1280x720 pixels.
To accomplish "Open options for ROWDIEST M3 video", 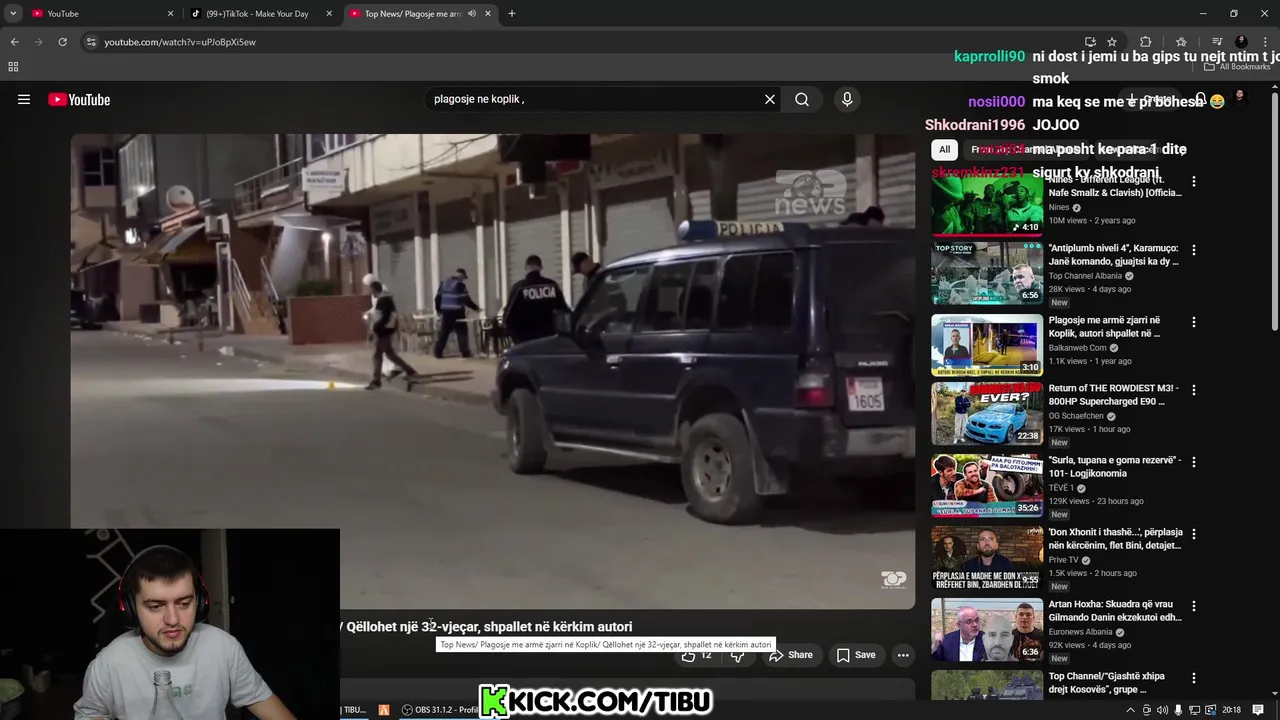I will [1193, 390].
